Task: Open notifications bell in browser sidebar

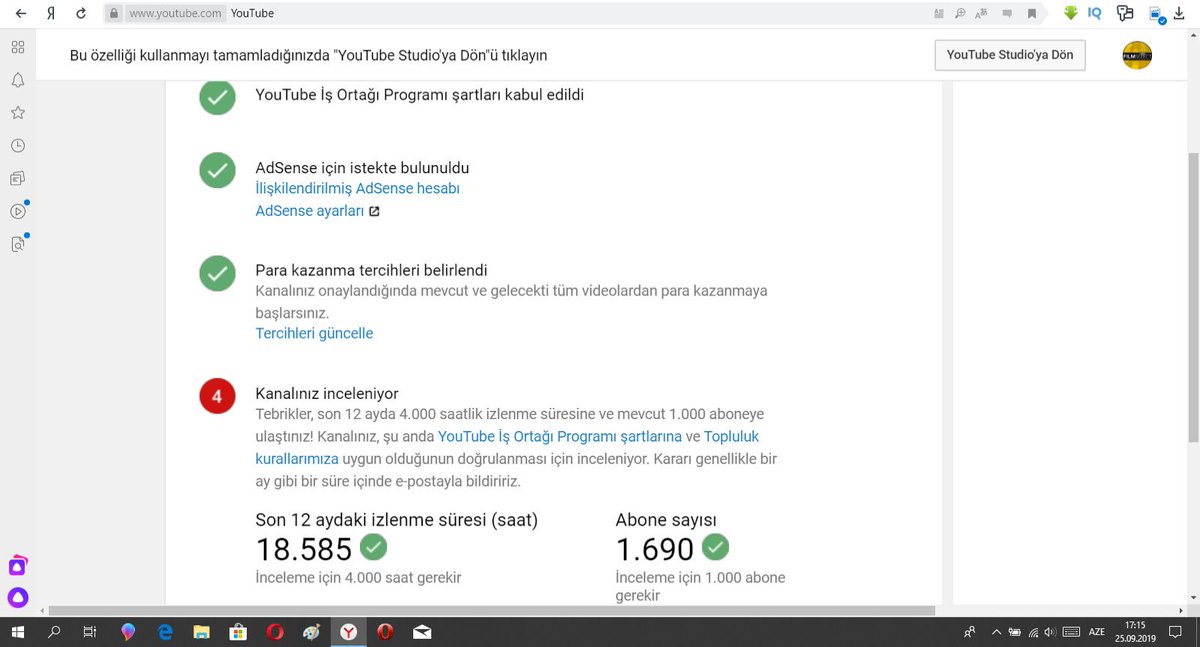Action: (x=18, y=80)
